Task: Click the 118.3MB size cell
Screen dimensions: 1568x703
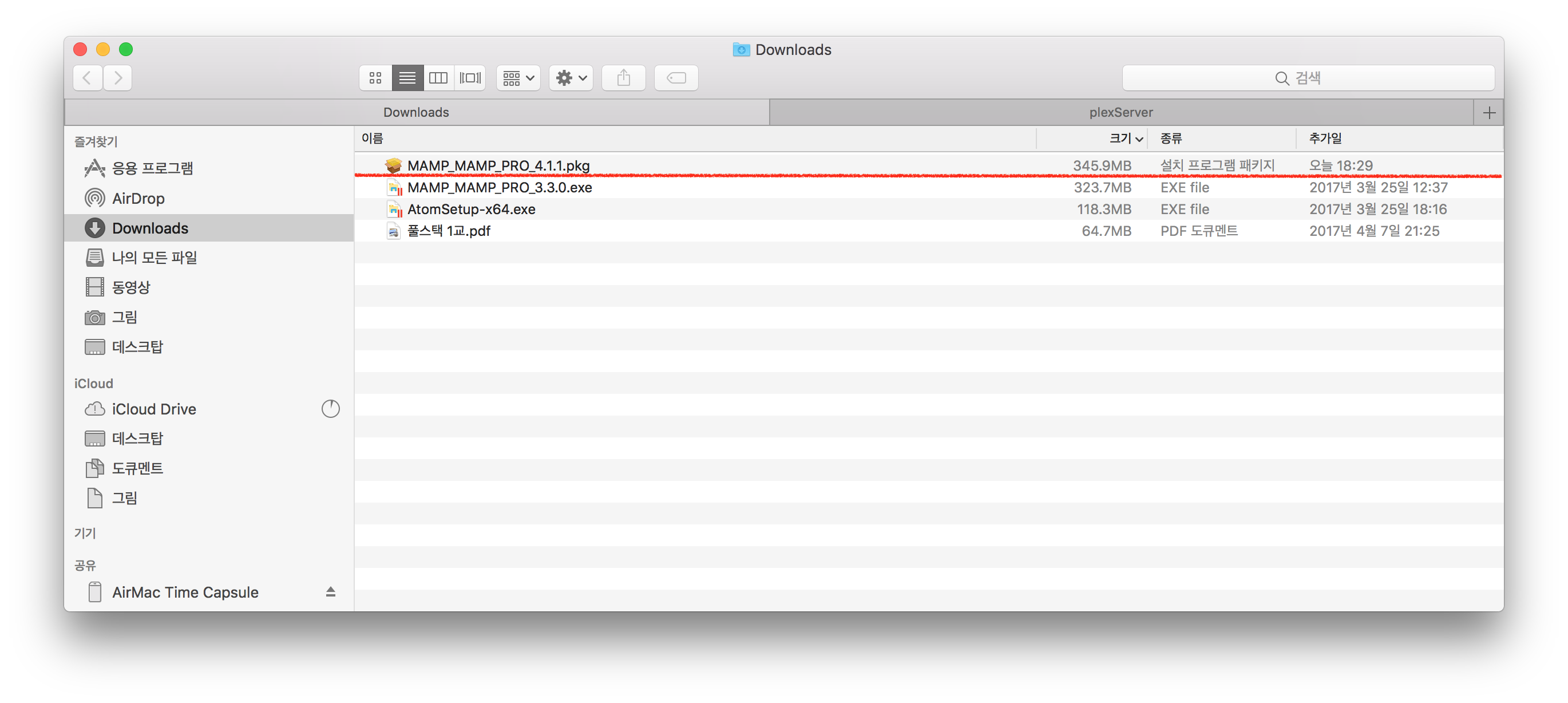Action: pos(1104,210)
